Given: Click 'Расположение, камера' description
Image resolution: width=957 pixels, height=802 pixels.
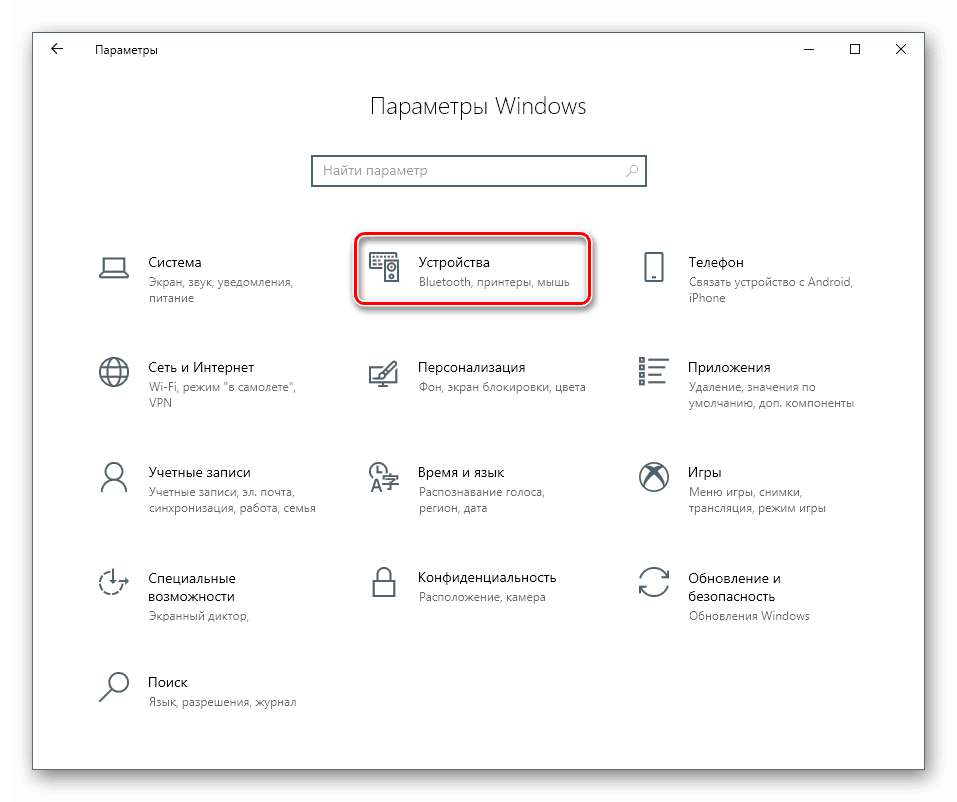Looking at the screenshot, I should pos(482,597).
